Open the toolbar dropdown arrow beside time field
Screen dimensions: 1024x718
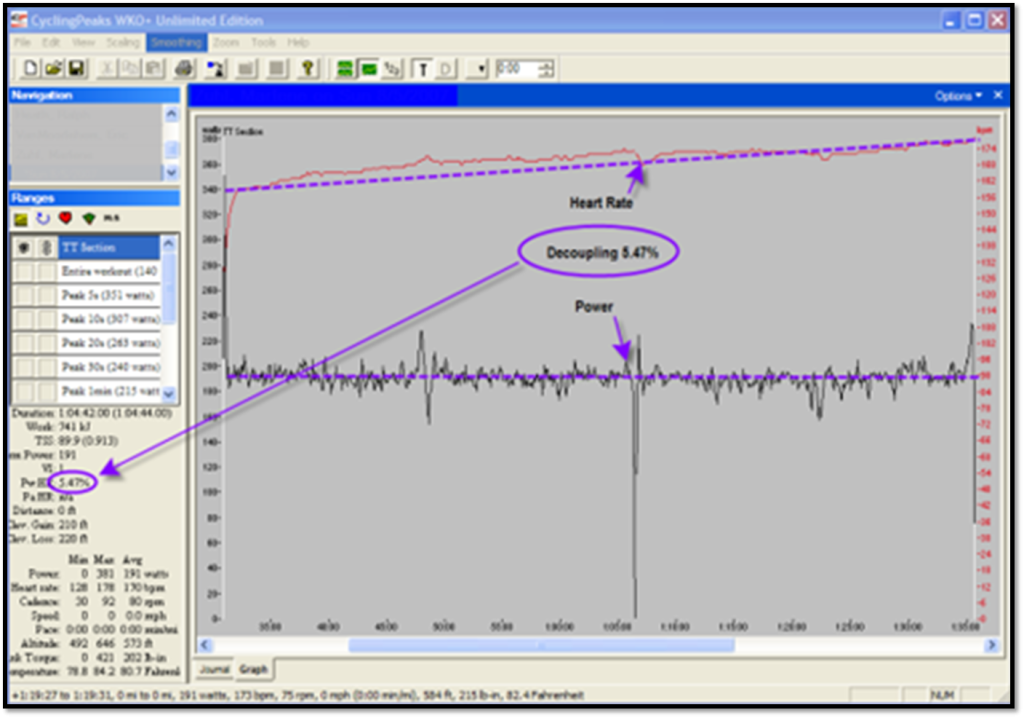482,68
